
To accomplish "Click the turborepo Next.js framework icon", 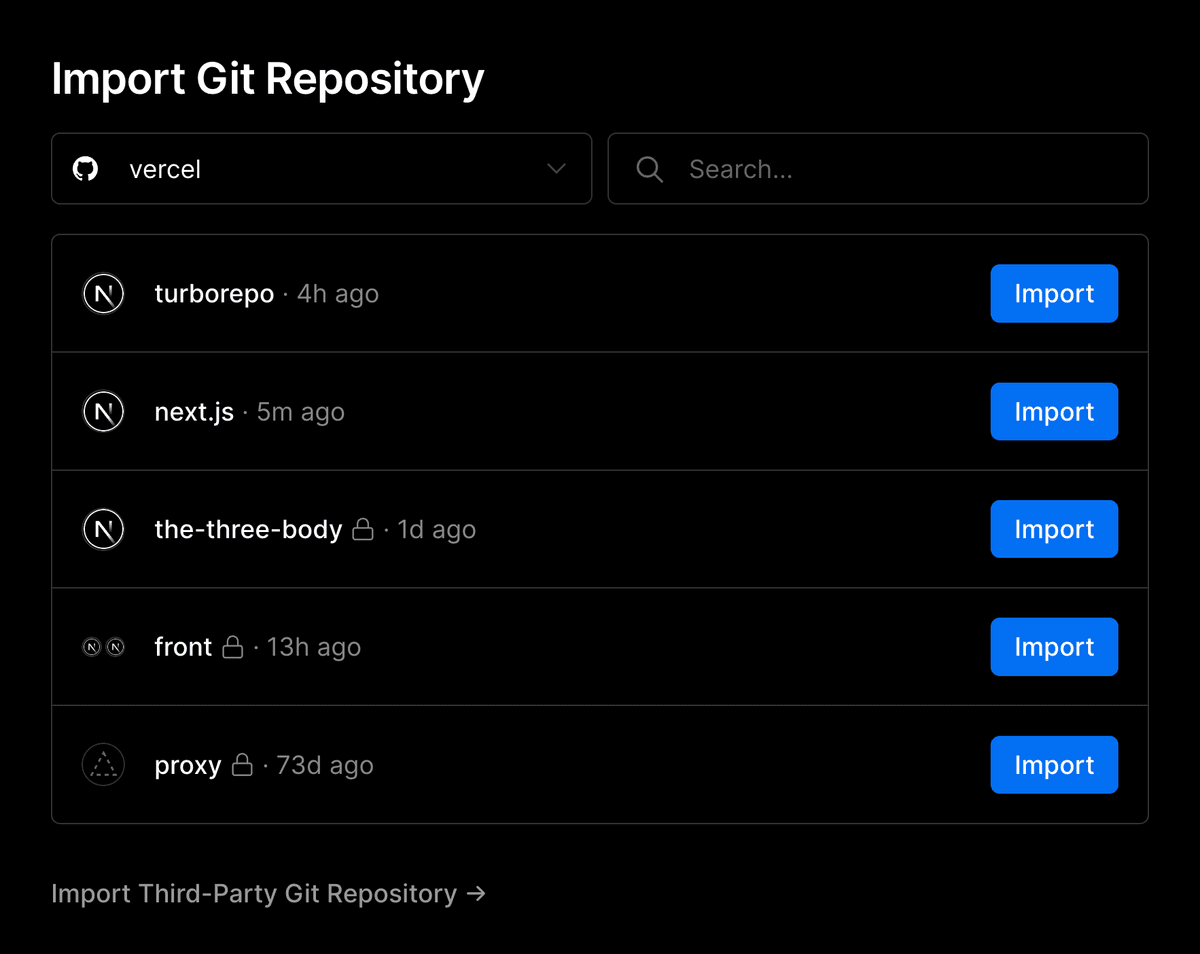I will coord(103,294).
